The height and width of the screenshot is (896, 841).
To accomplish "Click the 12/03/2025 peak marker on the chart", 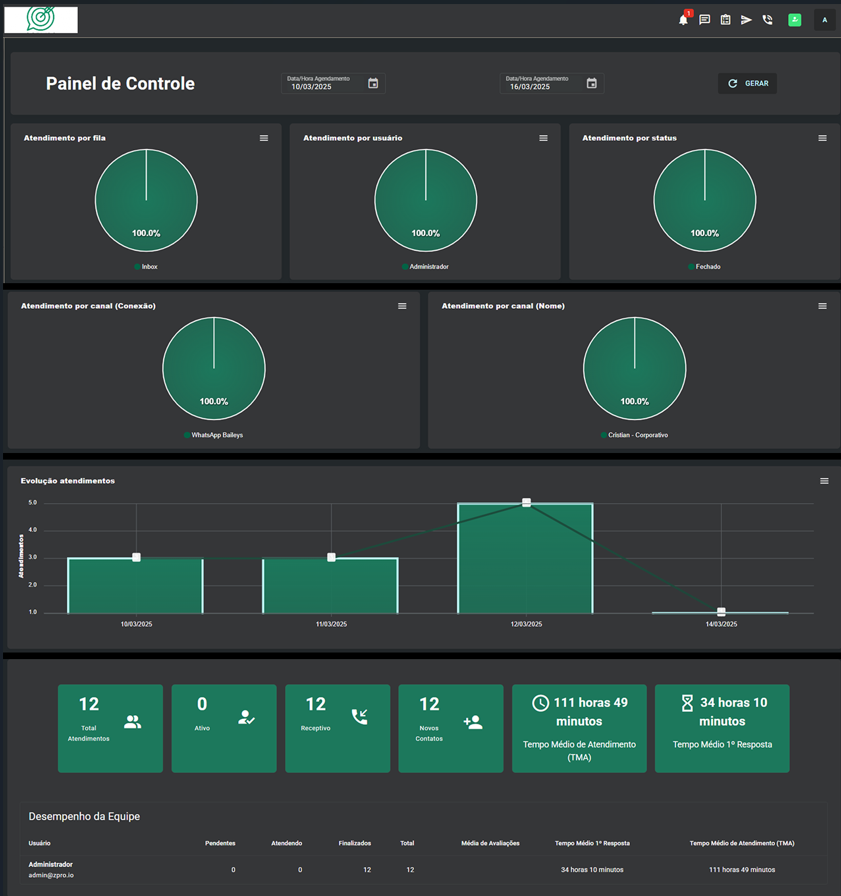I will [525, 502].
